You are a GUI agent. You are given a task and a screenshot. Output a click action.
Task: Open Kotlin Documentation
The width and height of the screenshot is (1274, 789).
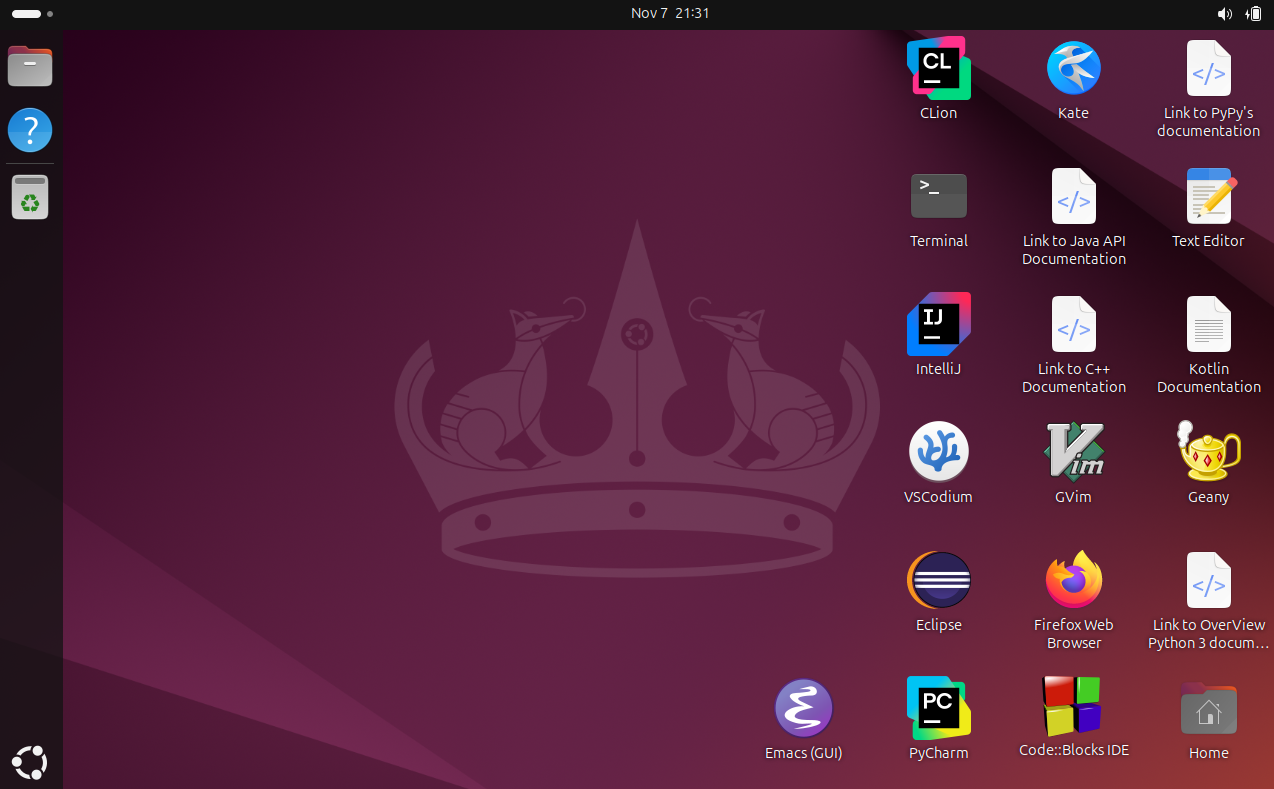[1208, 324]
